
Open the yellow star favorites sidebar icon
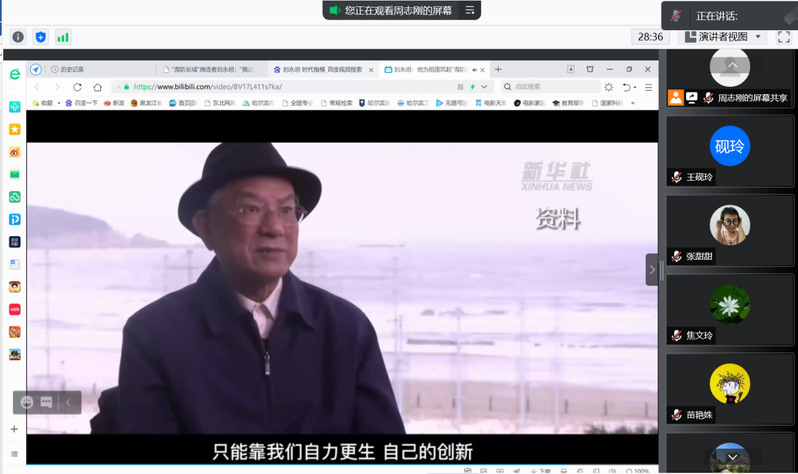(15, 129)
